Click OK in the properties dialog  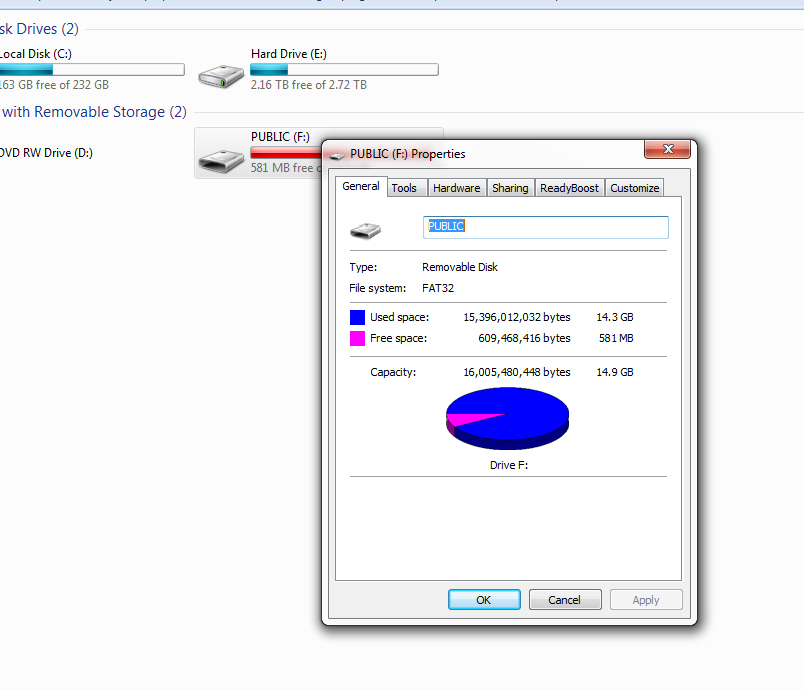click(484, 600)
